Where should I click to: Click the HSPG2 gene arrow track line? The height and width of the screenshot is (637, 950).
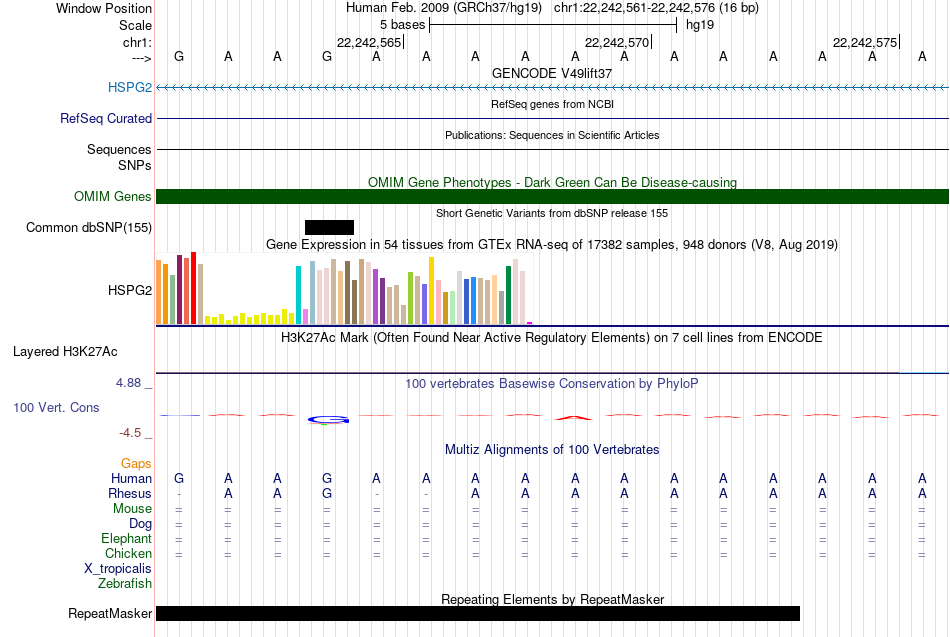pyautogui.click(x=552, y=87)
